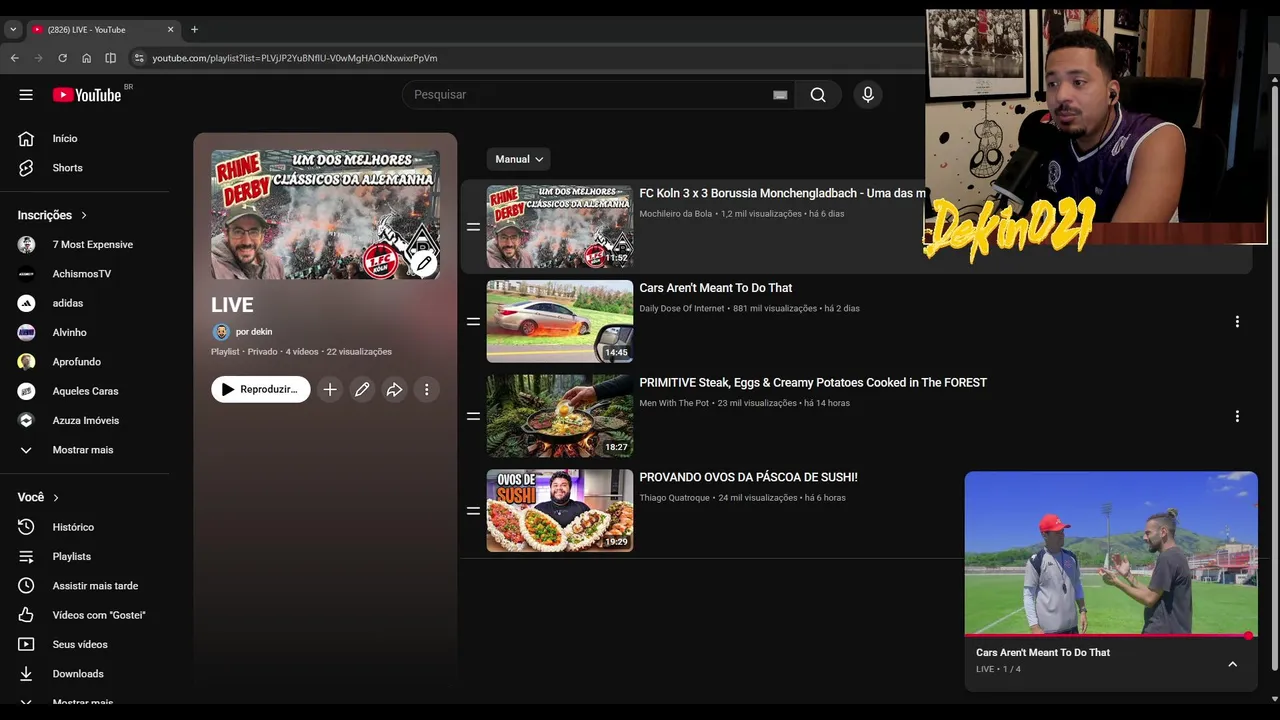Open the browser tab search dropdown
Viewport: 1280px width, 720px height.
[x=13, y=30]
